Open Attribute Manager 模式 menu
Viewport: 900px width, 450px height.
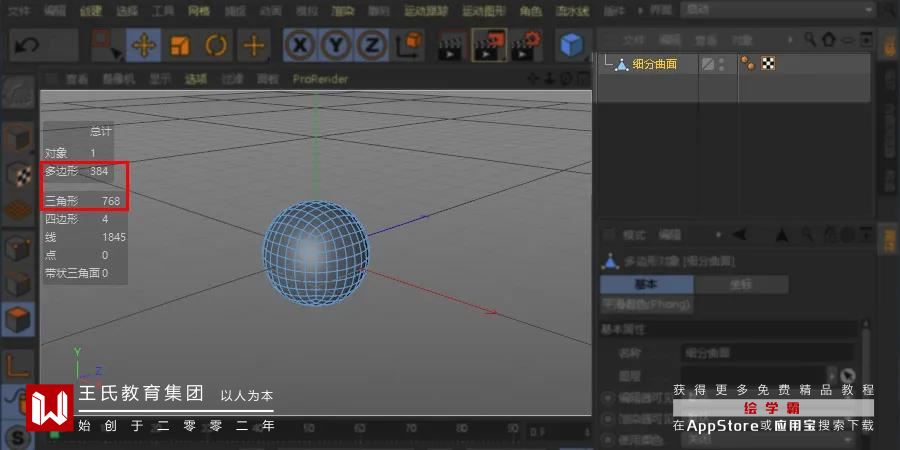(634, 235)
